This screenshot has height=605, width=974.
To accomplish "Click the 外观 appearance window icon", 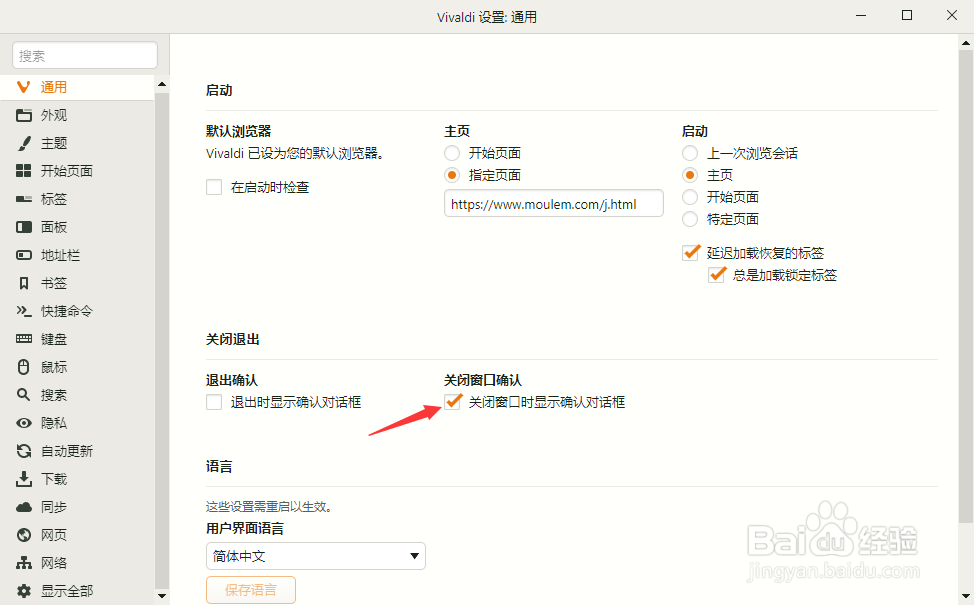I will tap(24, 115).
